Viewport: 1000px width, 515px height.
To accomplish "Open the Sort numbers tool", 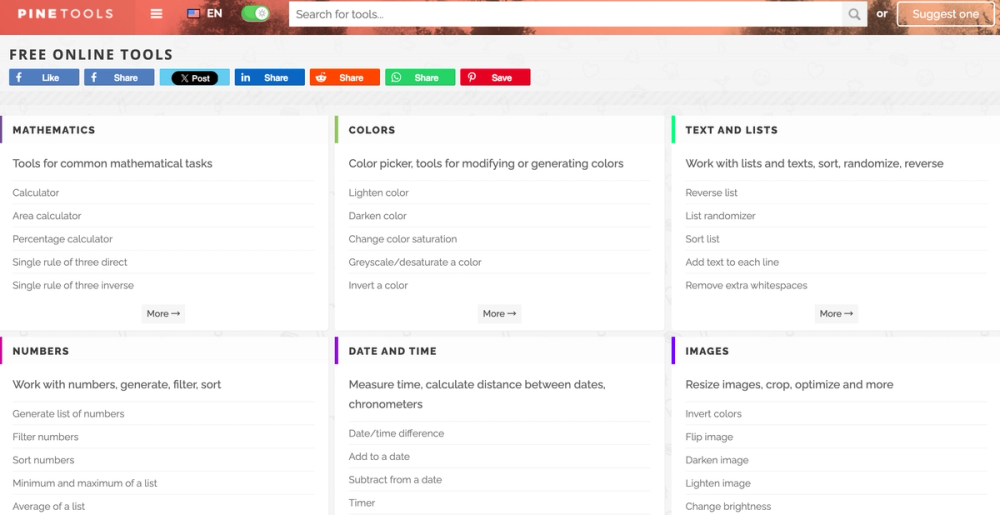I will tap(43, 460).
